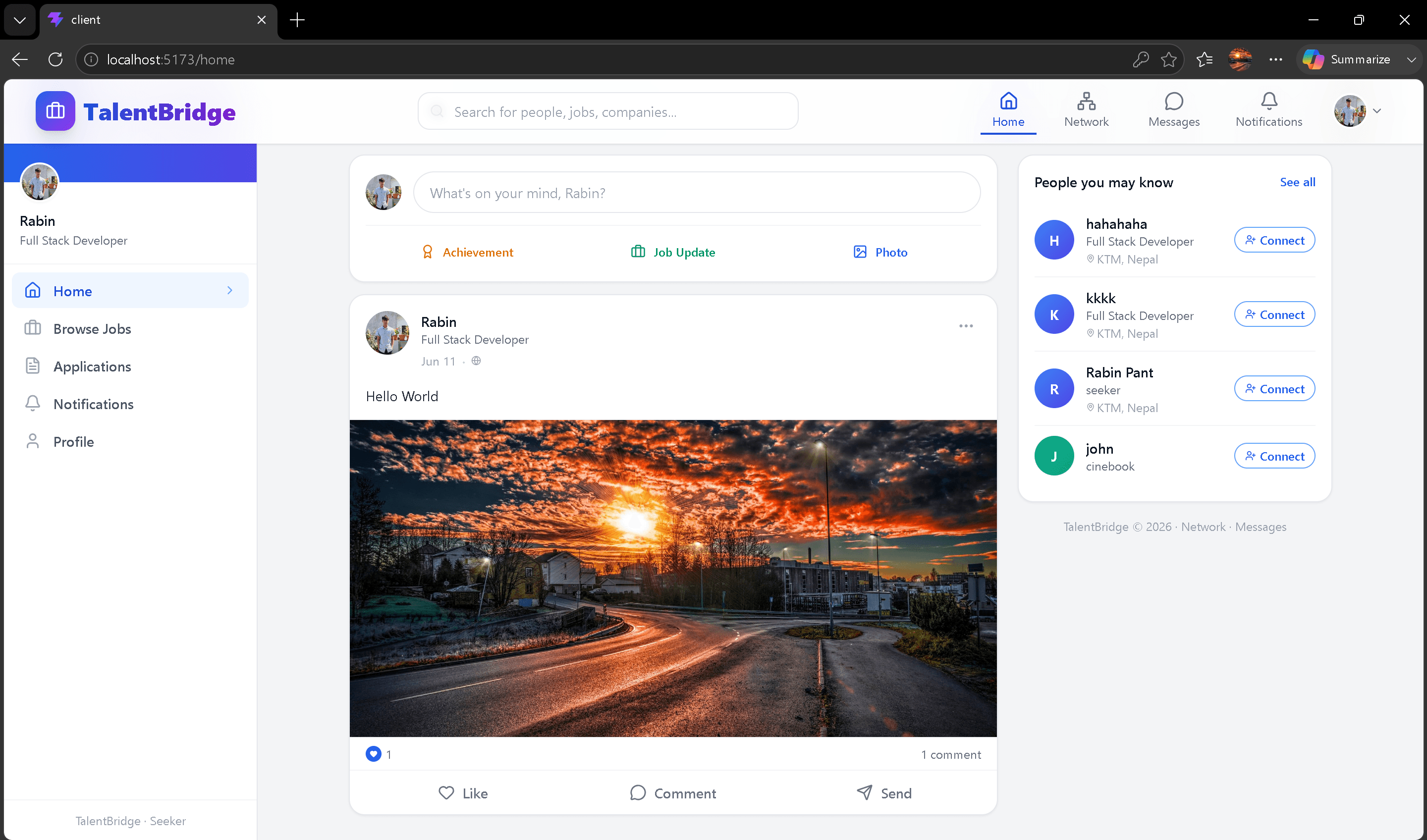The height and width of the screenshot is (840, 1427).
Task: Open the browser Favorites list icon
Action: coord(1204,59)
